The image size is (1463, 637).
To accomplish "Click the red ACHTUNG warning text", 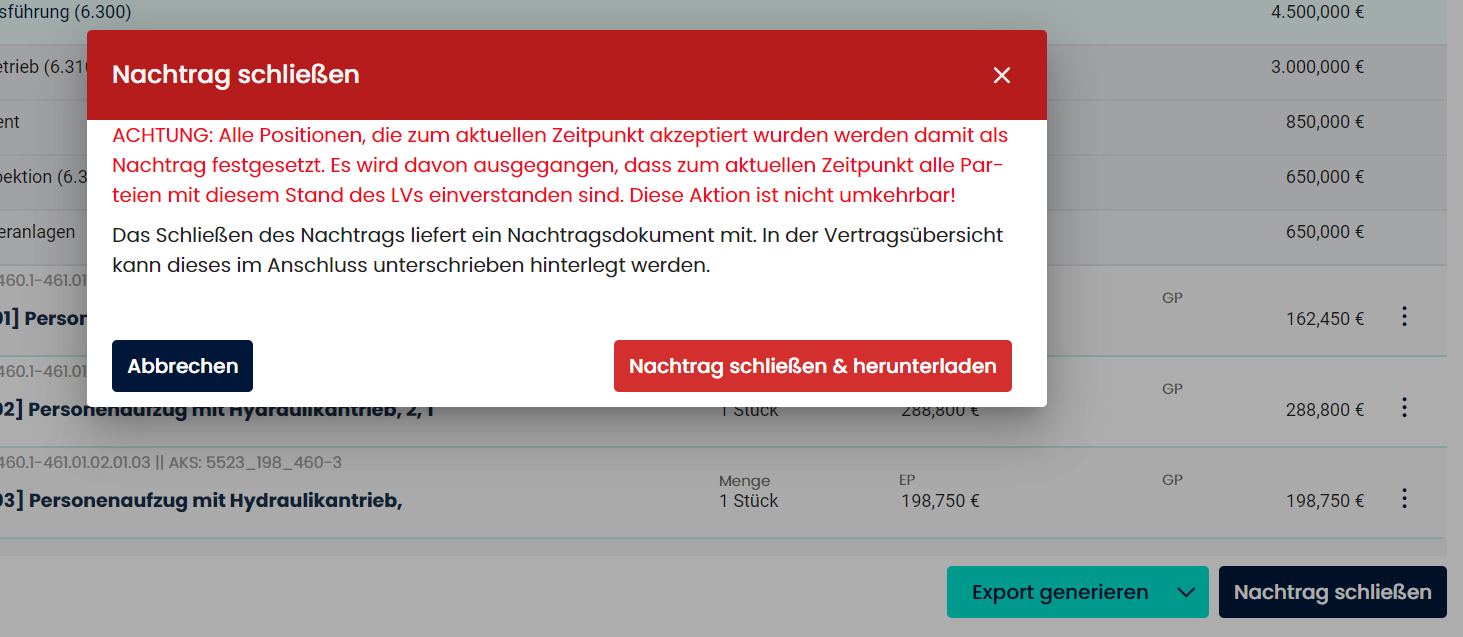I will coord(560,165).
